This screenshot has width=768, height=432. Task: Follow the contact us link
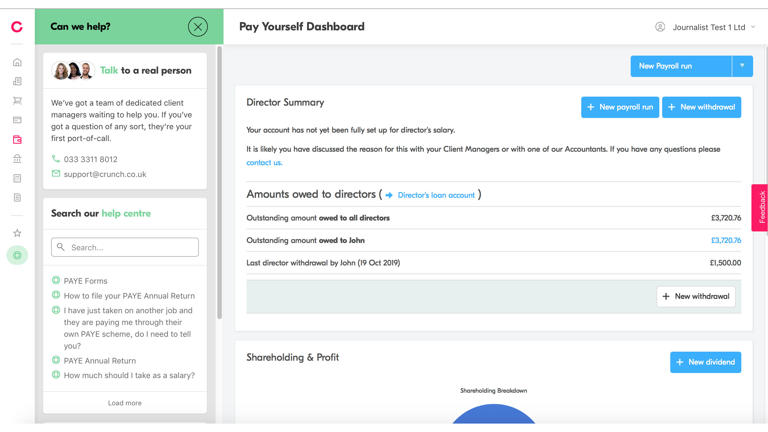click(x=264, y=163)
